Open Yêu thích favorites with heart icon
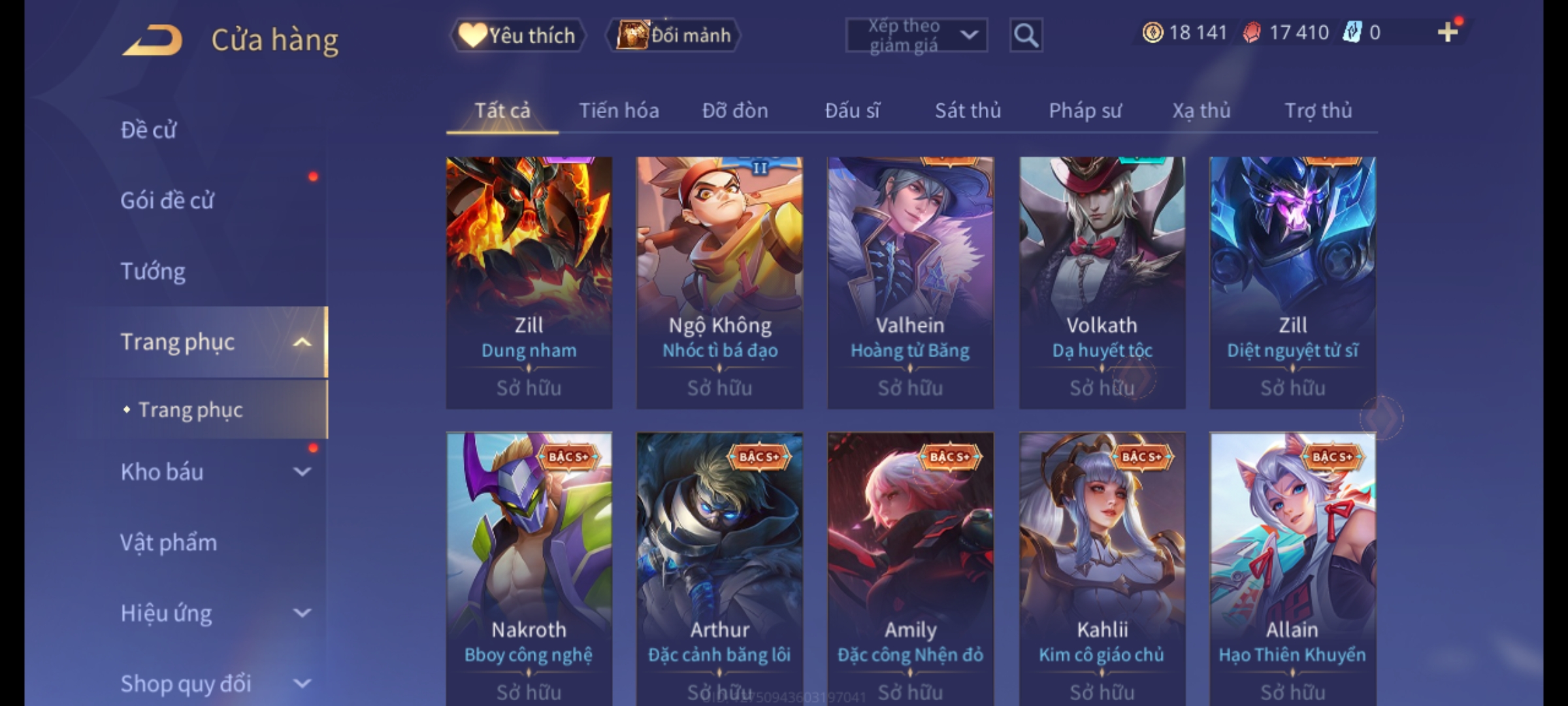The height and width of the screenshot is (706, 1568). tap(517, 35)
